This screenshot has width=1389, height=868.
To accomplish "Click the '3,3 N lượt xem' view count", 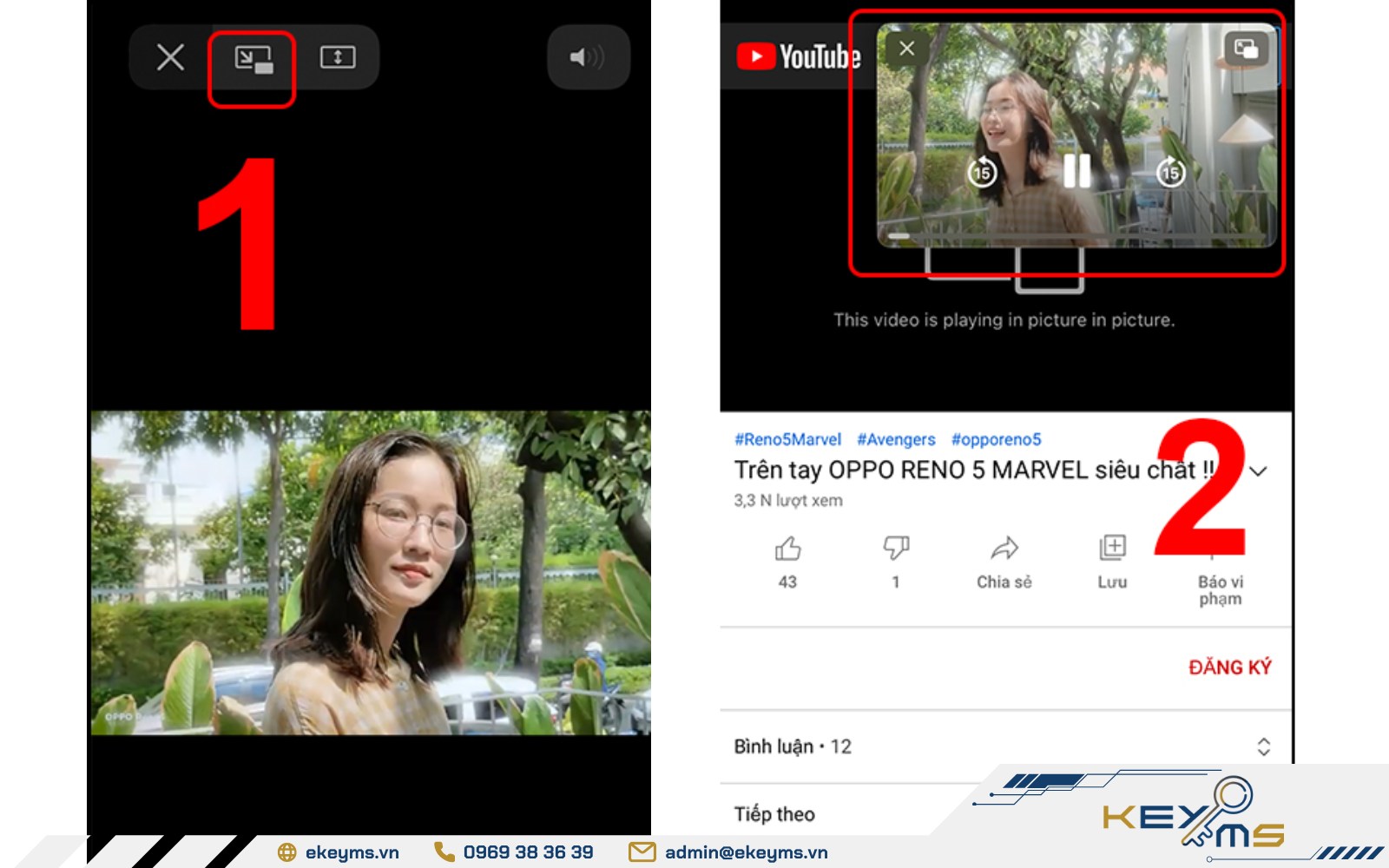I will pyautogui.click(x=788, y=500).
